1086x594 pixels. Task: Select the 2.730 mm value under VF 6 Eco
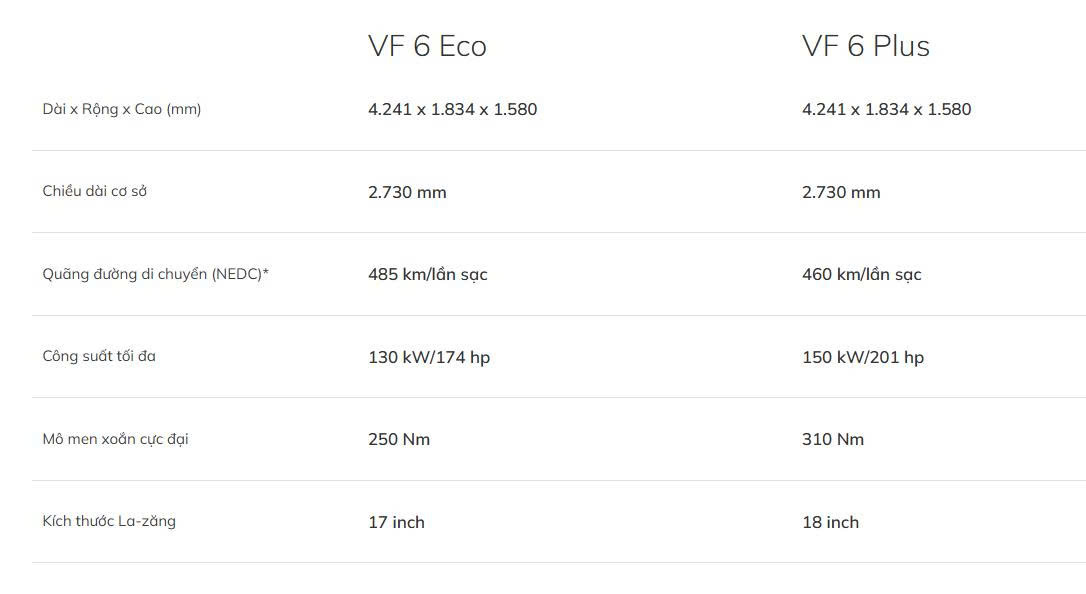pyautogui.click(x=407, y=192)
